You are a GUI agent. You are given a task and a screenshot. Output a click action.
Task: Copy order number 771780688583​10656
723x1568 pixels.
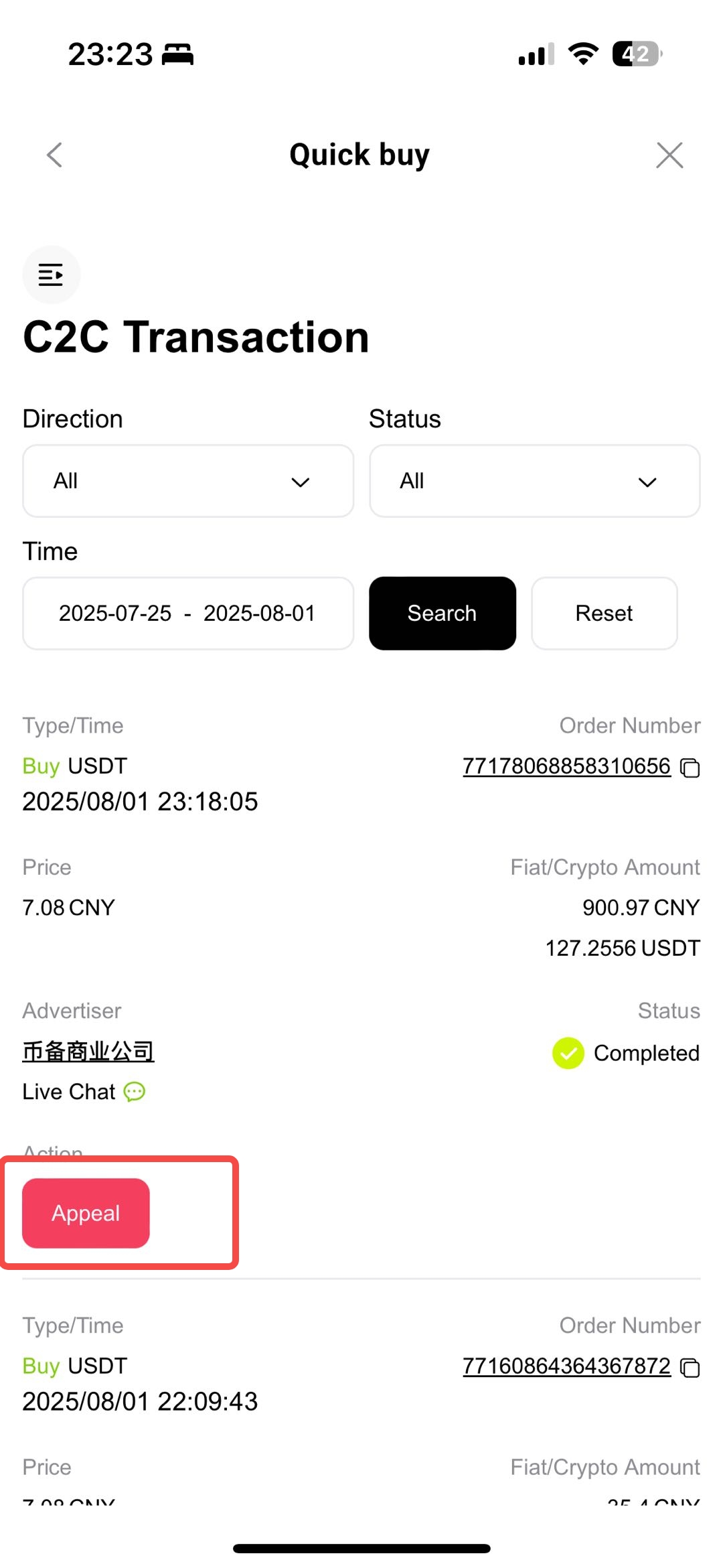(x=690, y=768)
